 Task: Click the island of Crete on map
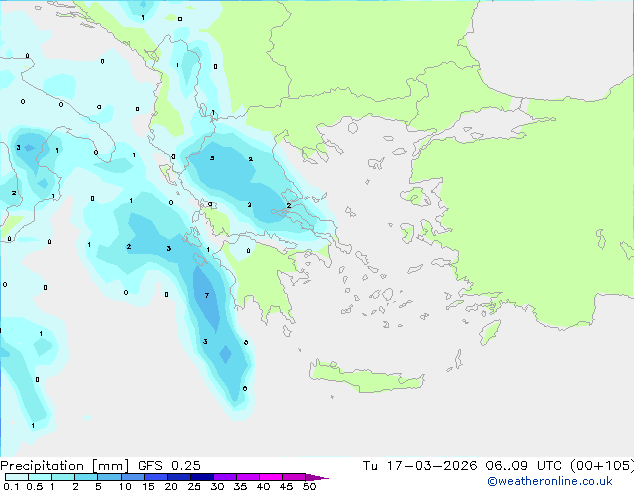367,377
